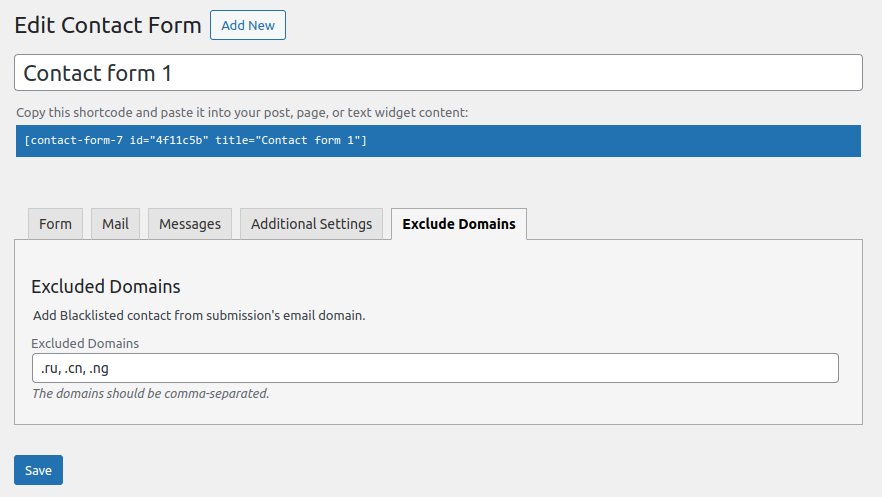Select the Exclude Domains tab
882x497 pixels.
[459, 224]
